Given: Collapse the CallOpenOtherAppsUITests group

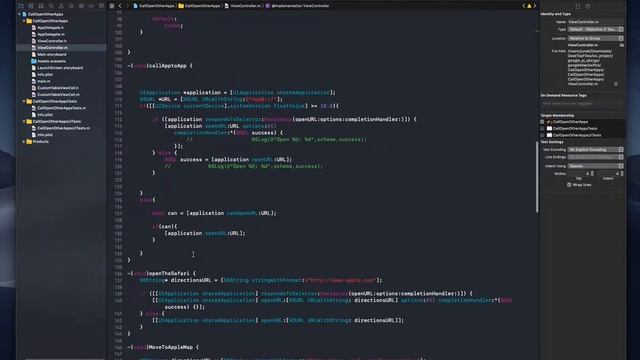Looking at the screenshot, I should [24, 121].
